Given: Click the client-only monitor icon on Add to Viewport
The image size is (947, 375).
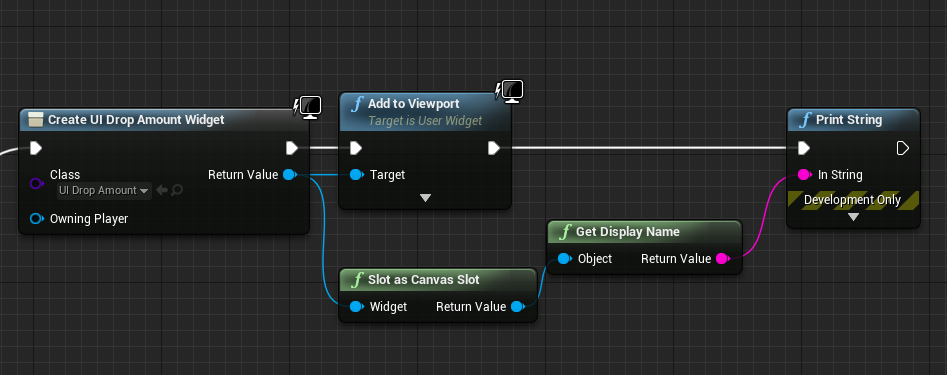Looking at the screenshot, I should [510, 91].
